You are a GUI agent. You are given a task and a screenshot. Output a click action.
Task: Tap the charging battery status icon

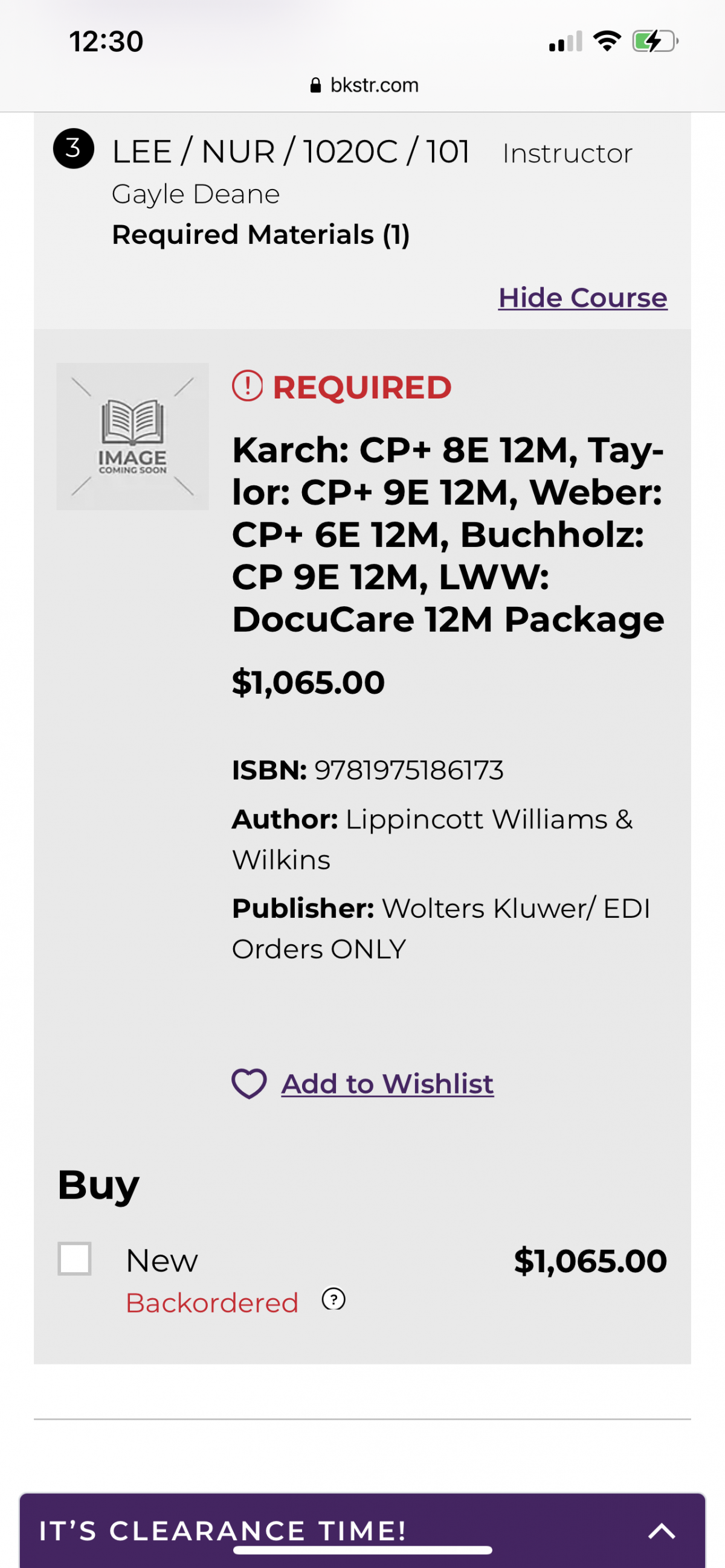point(655,42)
